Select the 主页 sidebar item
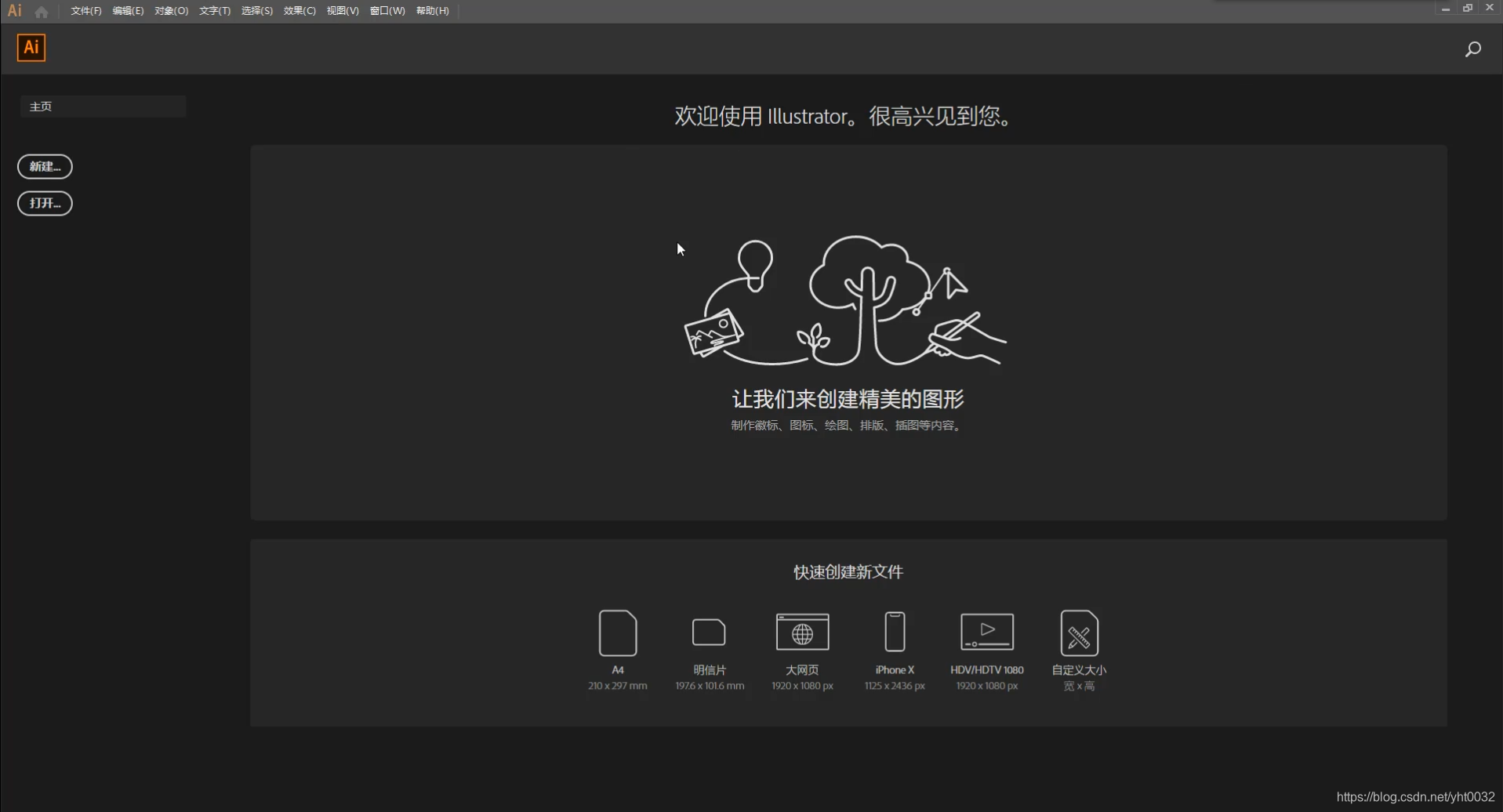Image resolution: width=1503 pixels, height=812 pixels. [x=103, y=107]
